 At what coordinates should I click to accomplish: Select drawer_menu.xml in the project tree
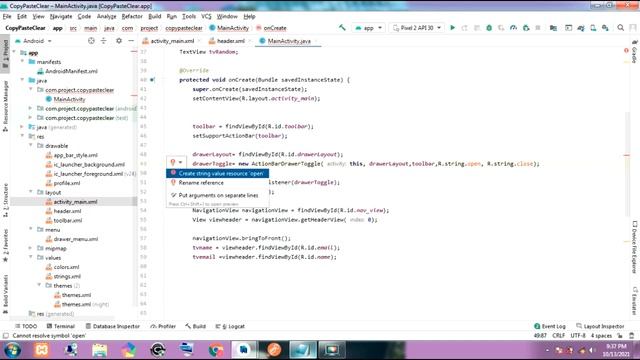[76, 239]
